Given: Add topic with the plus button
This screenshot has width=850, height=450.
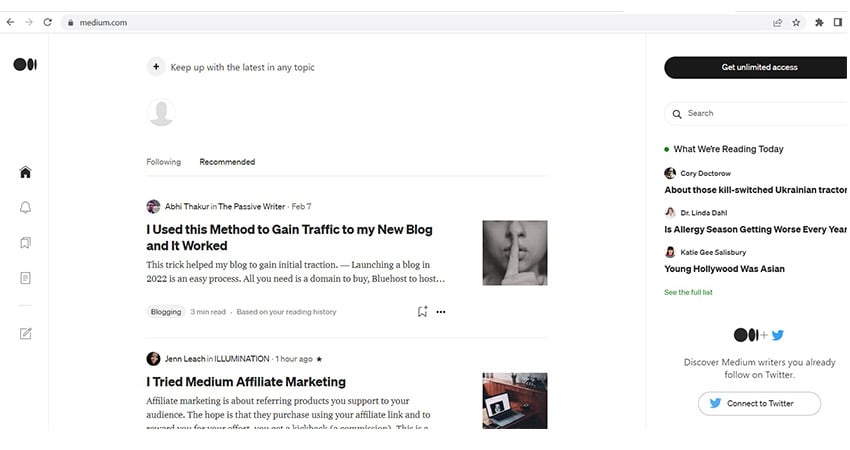Looking at the screenshot, I should pos(156,67).
